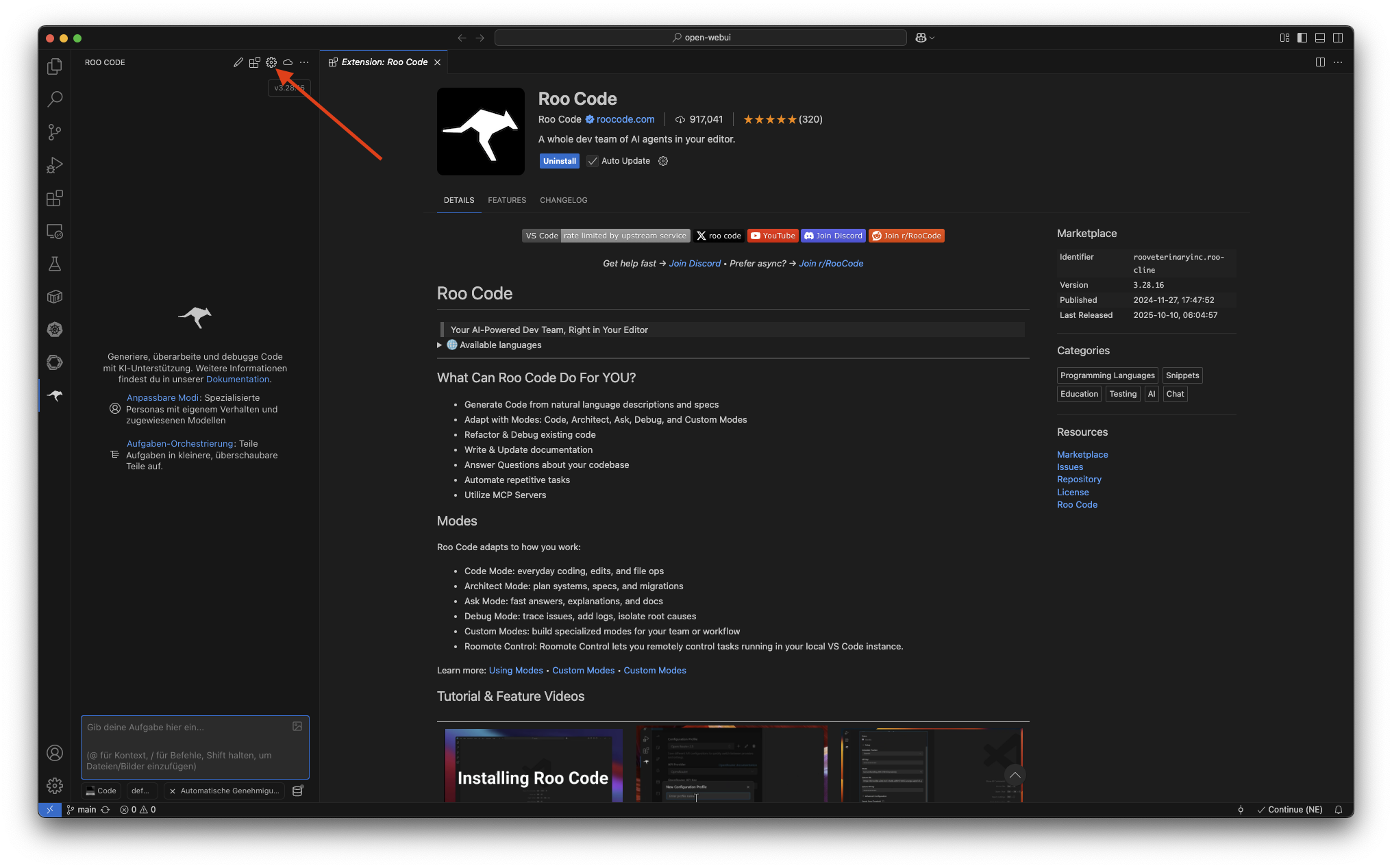Click the open-webui command center search box
This screenshot has height=868, width=1392.
click(x=701, y=38)
